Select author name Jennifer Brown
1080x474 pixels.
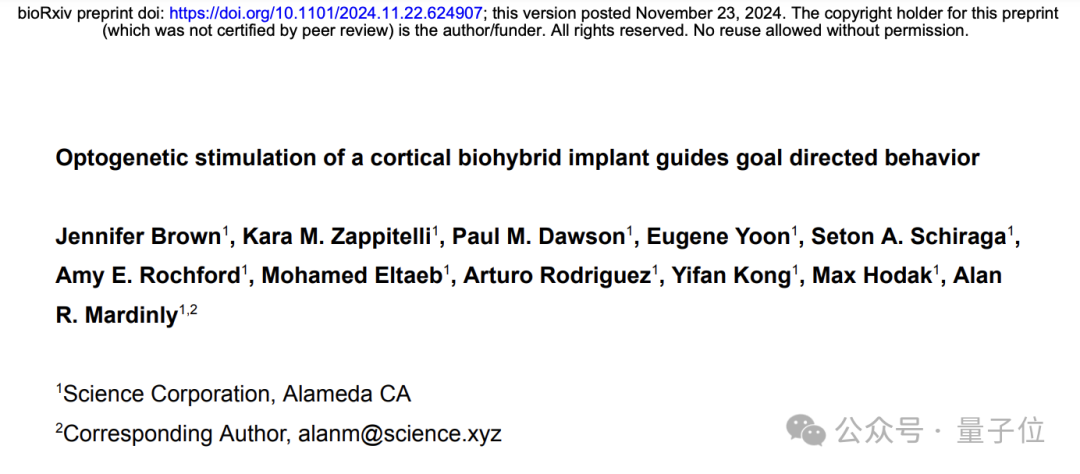pos(138,237)
